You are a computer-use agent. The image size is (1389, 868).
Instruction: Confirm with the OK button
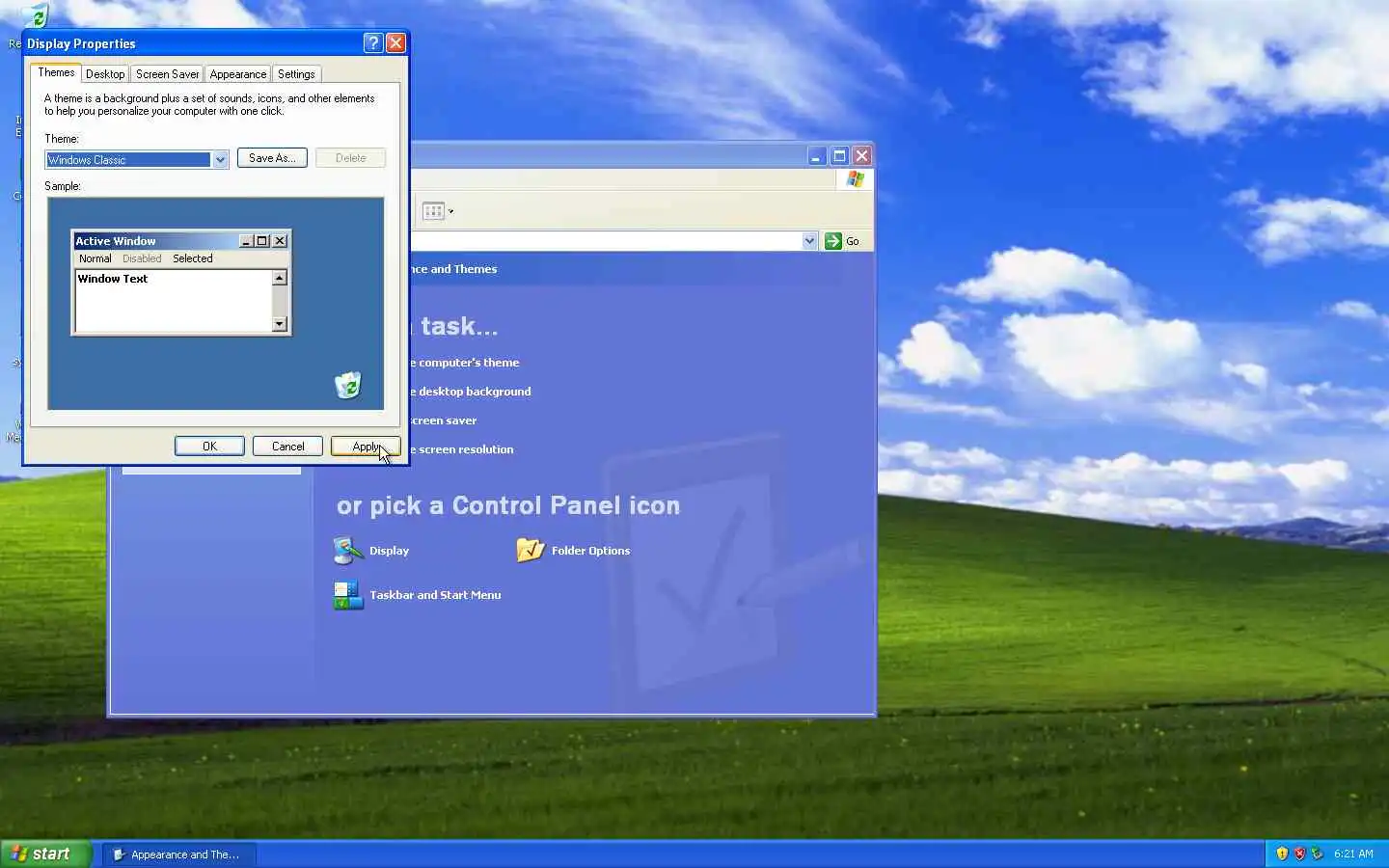[209, 447]
